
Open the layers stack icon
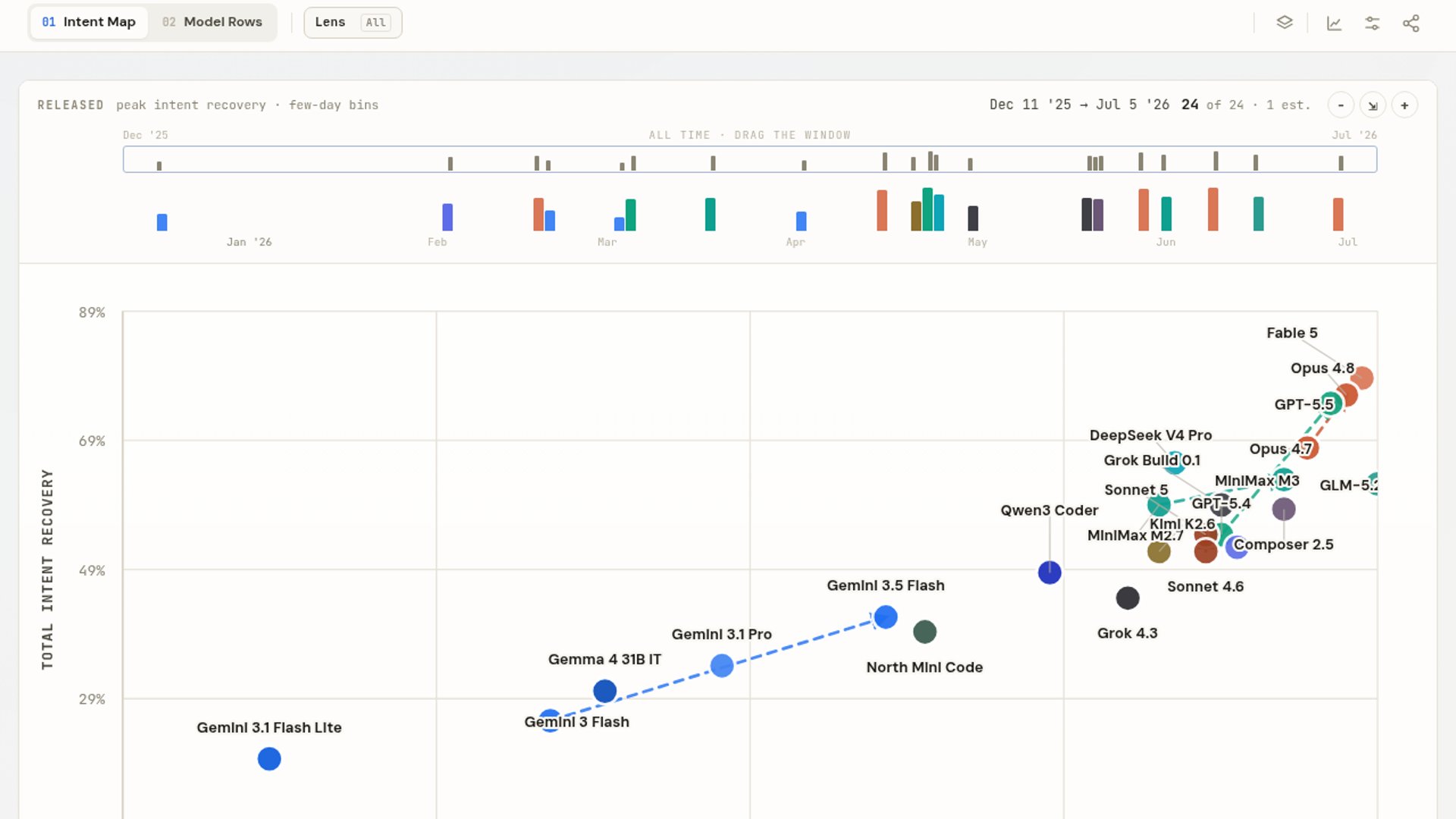pos(1284,23)
